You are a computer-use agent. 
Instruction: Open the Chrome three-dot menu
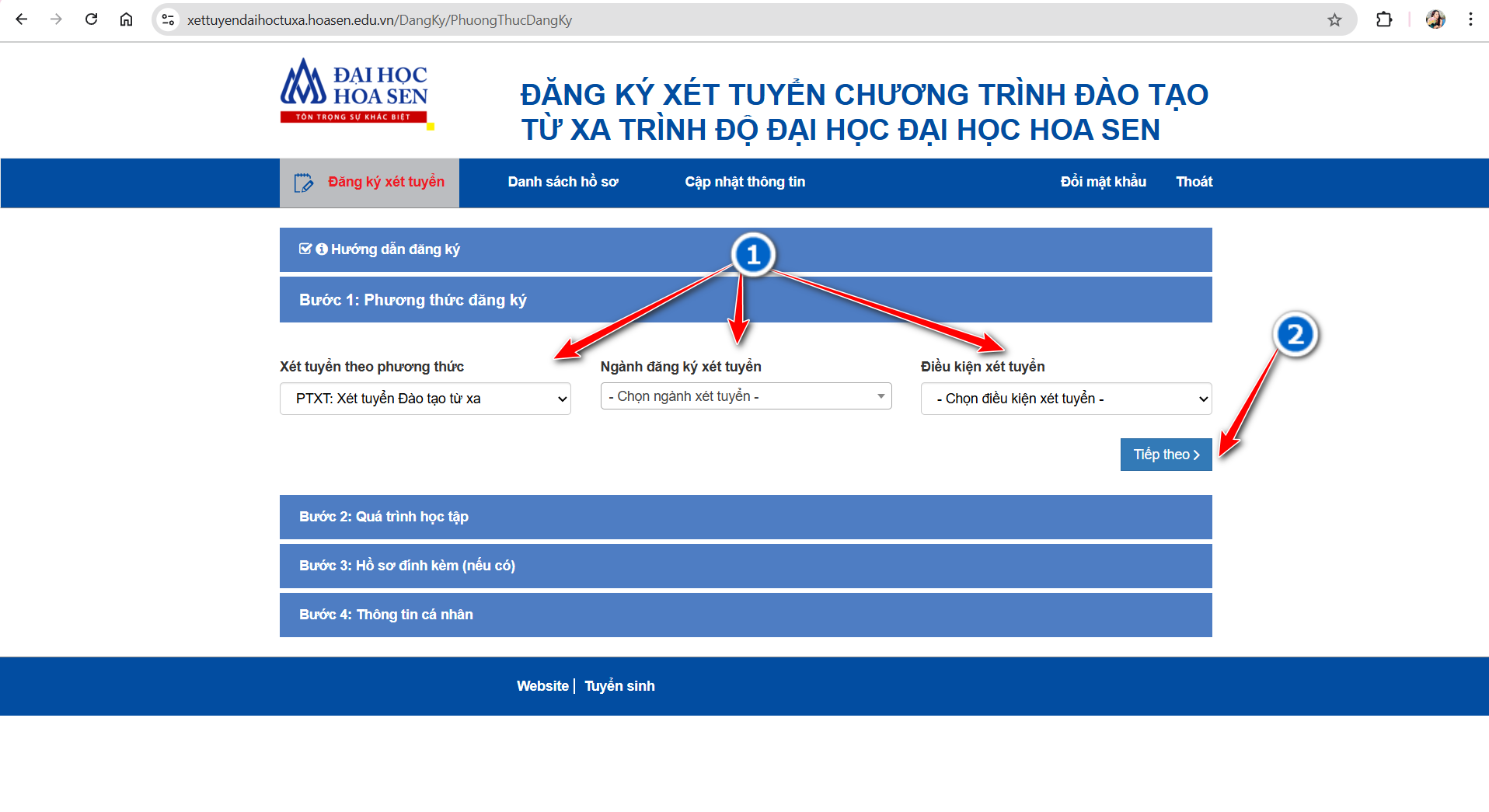click(1470, 19)
